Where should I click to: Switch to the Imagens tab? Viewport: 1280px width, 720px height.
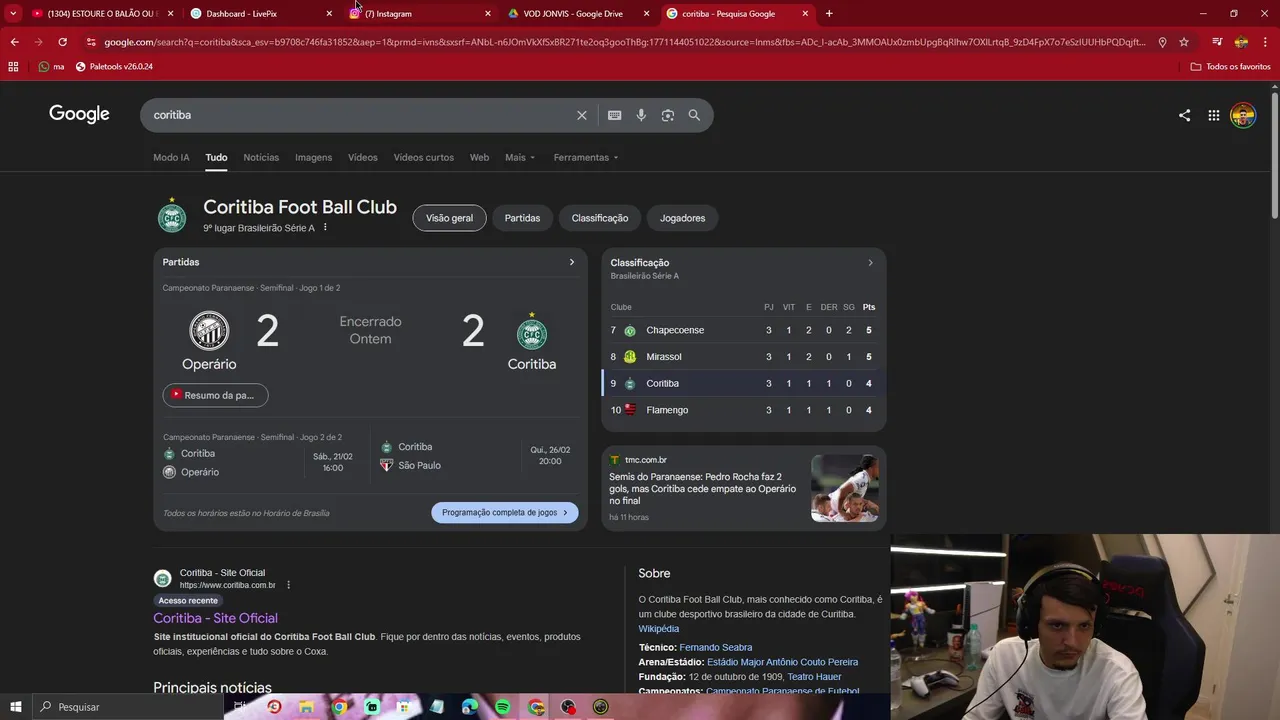(x=313, y=157)
